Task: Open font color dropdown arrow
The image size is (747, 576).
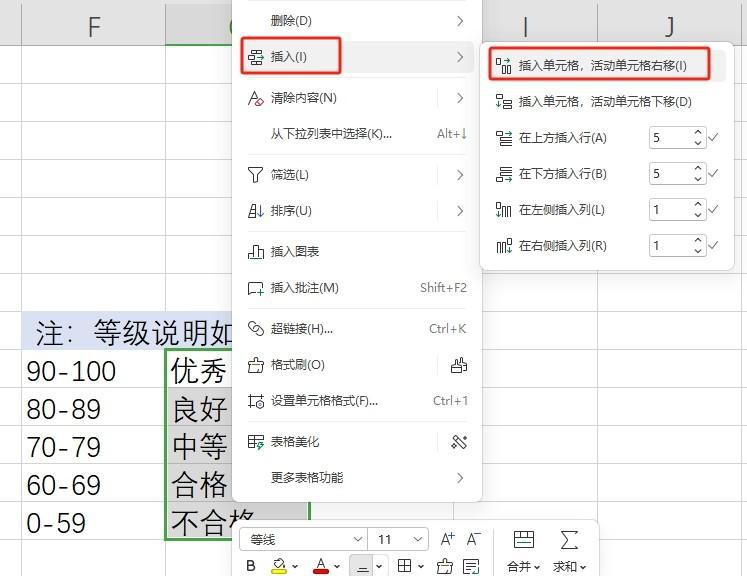Action: pos(337,566)
